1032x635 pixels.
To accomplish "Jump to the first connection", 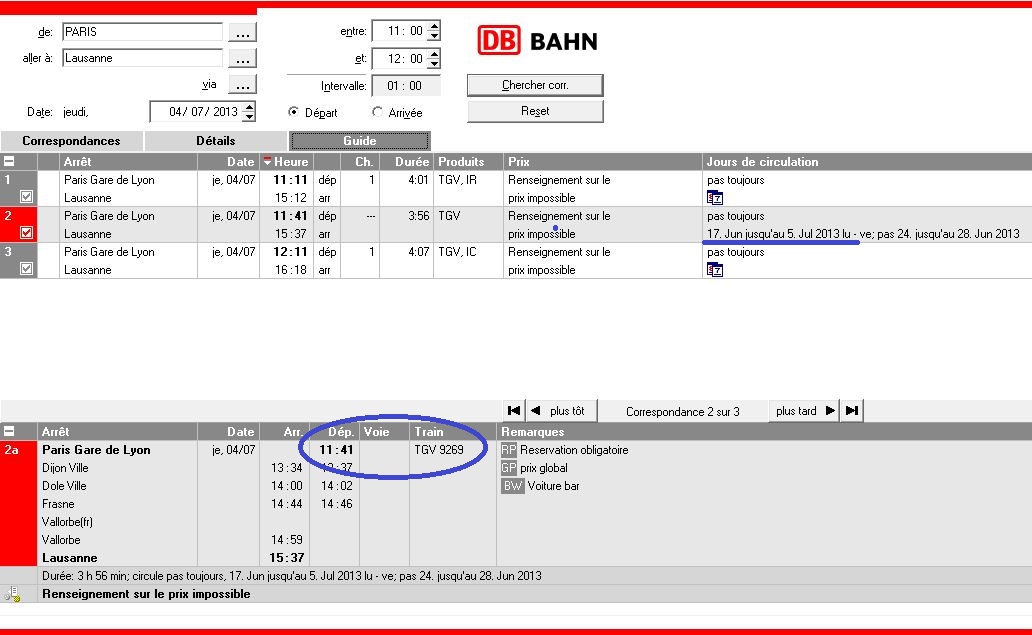I will click(x=514, y=411).
